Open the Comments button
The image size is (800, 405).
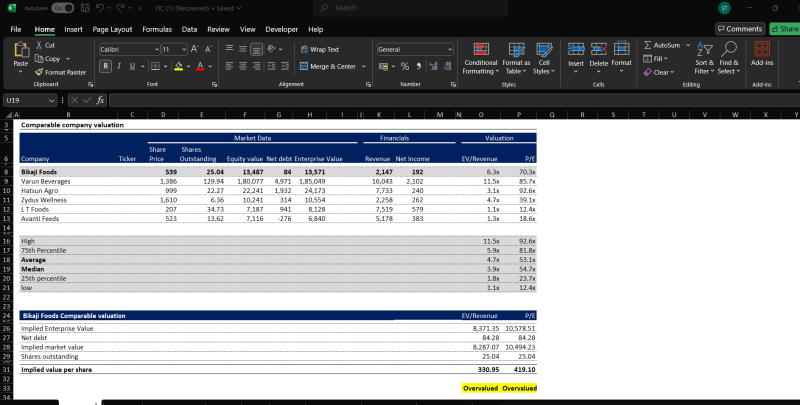(740, 29)
